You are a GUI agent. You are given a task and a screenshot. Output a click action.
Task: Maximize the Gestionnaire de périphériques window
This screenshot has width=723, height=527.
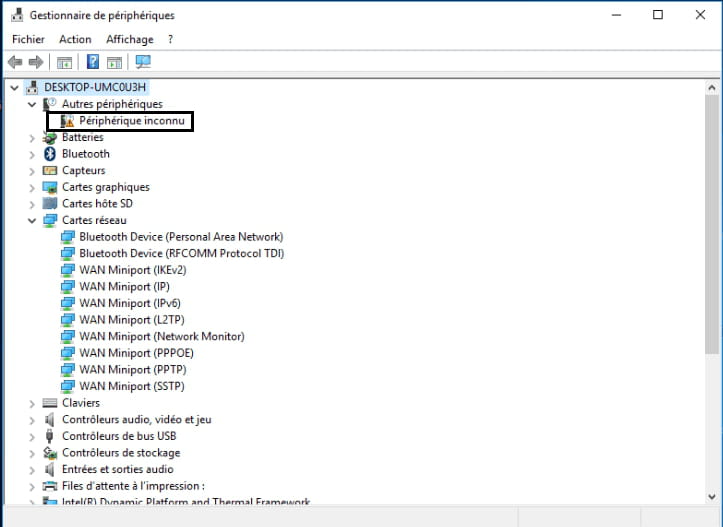click(x=658, y=15)
